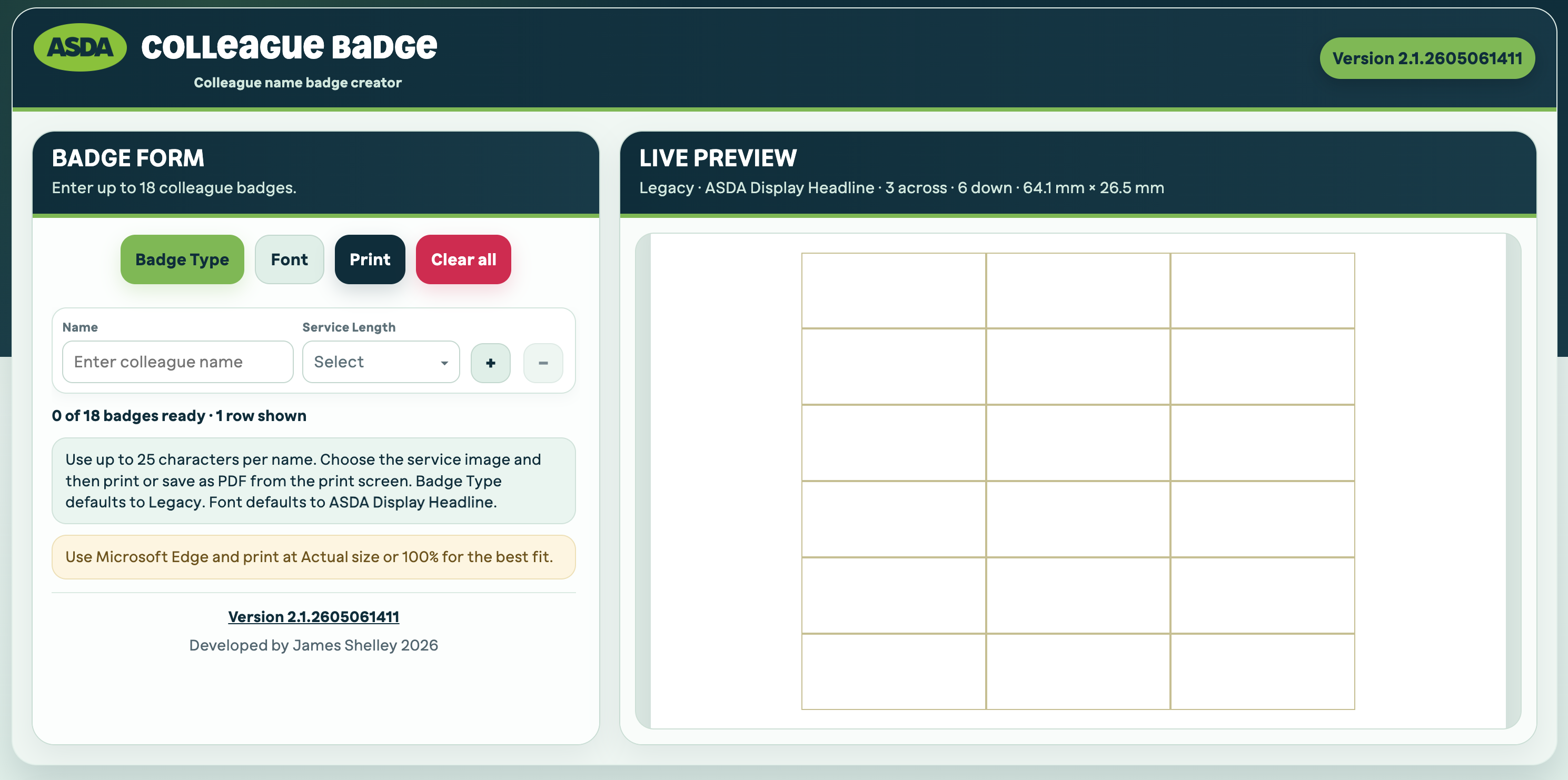Click the Microsoft Edge print tip notice

click(313, 557)
